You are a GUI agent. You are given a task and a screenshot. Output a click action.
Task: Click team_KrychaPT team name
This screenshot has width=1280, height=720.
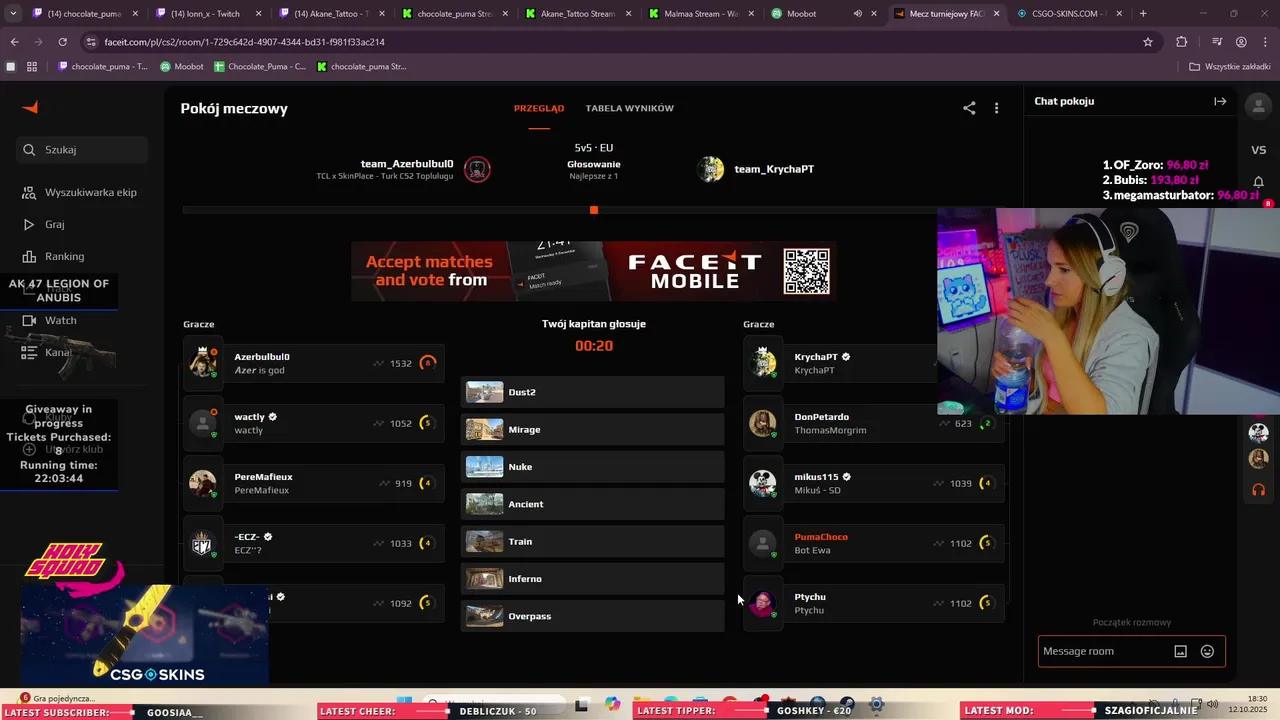point(774,169)
